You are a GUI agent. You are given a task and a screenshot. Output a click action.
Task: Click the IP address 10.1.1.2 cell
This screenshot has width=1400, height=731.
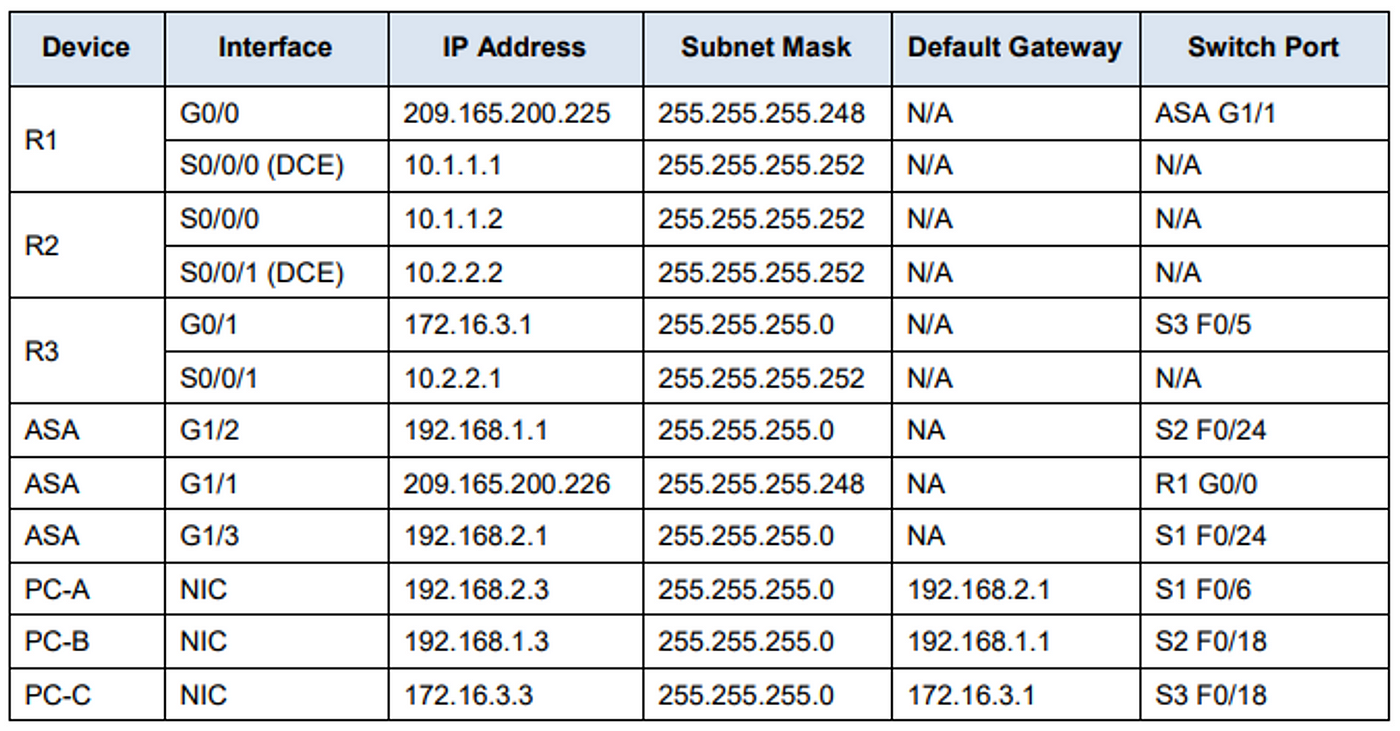coord(453,219)
